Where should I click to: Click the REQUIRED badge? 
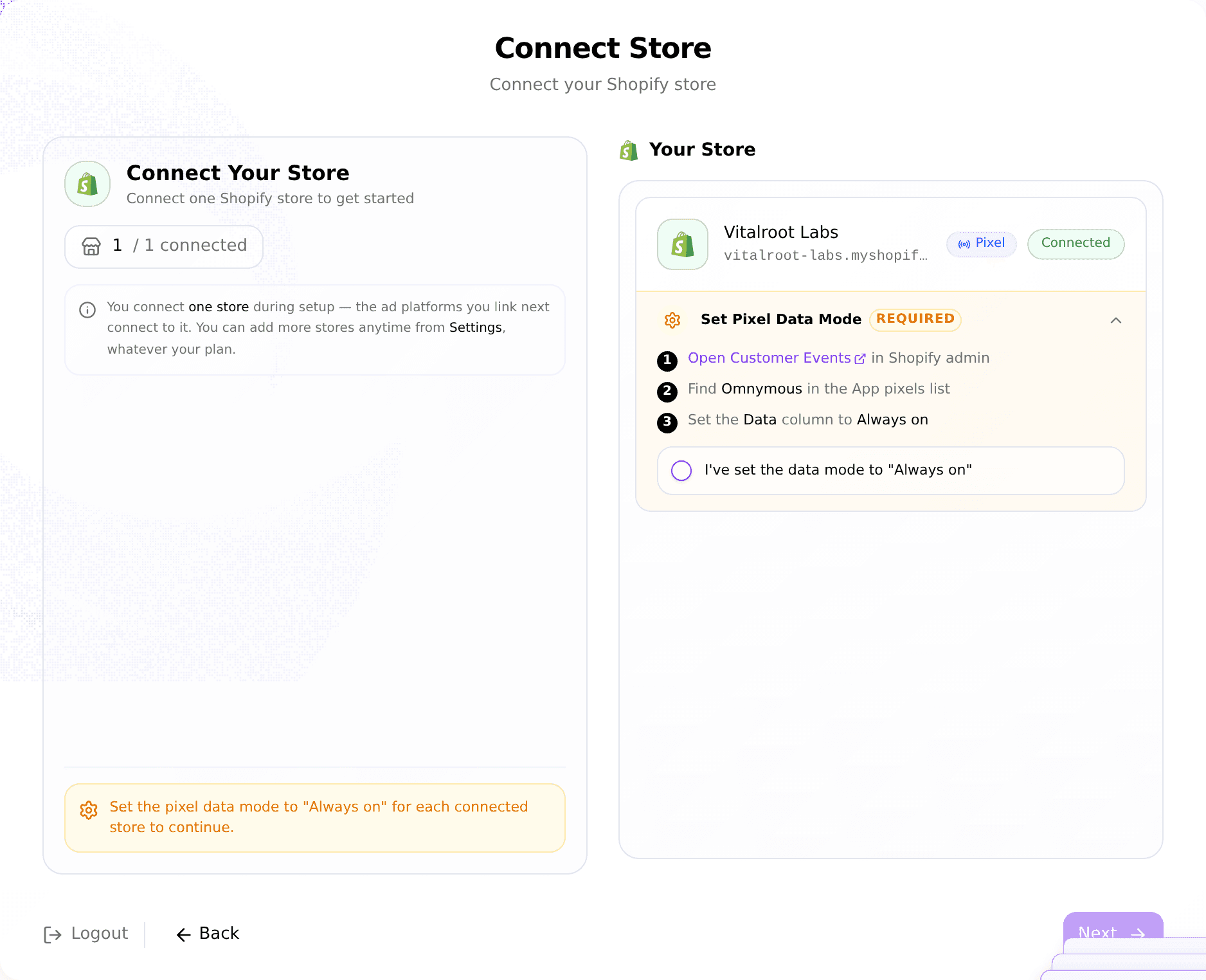pos(915,320)
